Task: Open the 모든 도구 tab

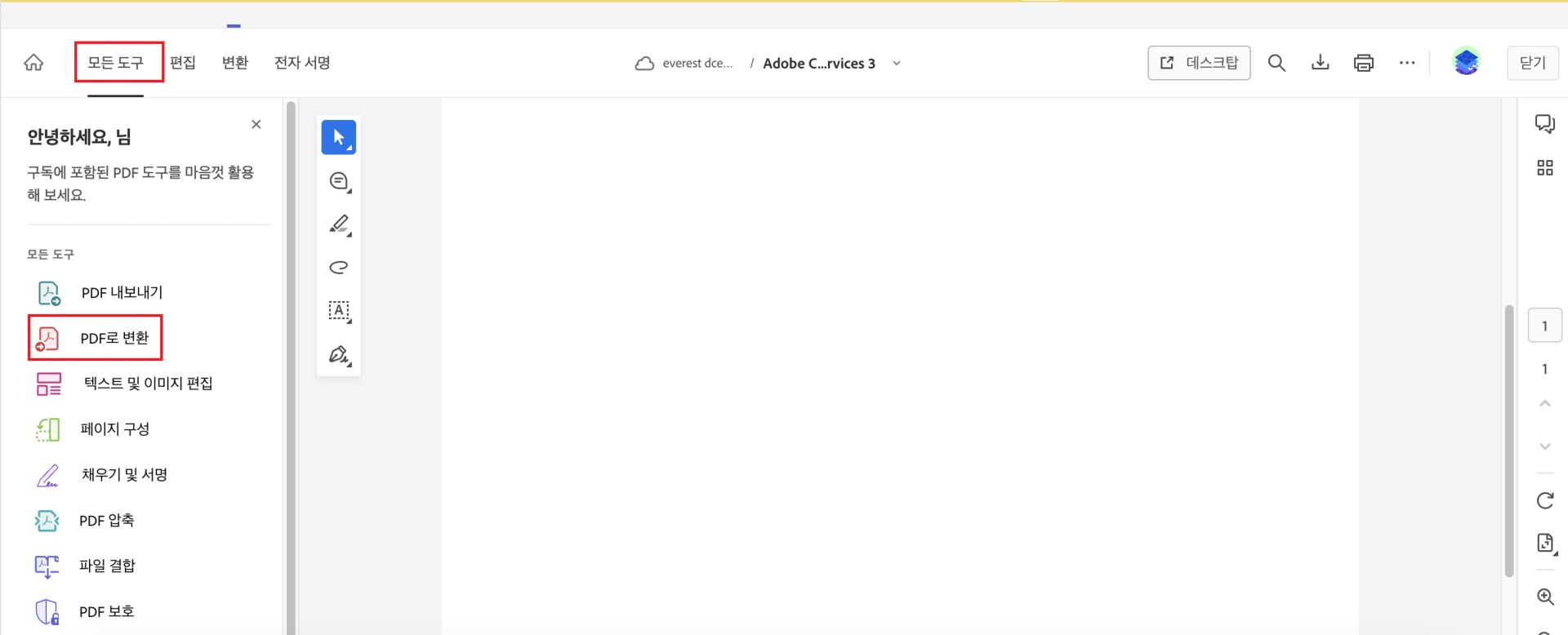Action: tap(115, 63)
